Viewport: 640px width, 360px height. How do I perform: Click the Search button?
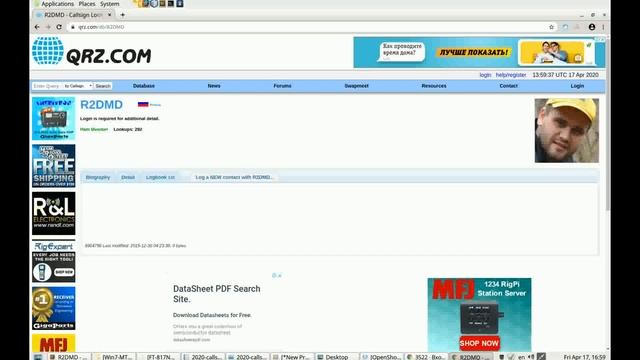coord(103,86)
